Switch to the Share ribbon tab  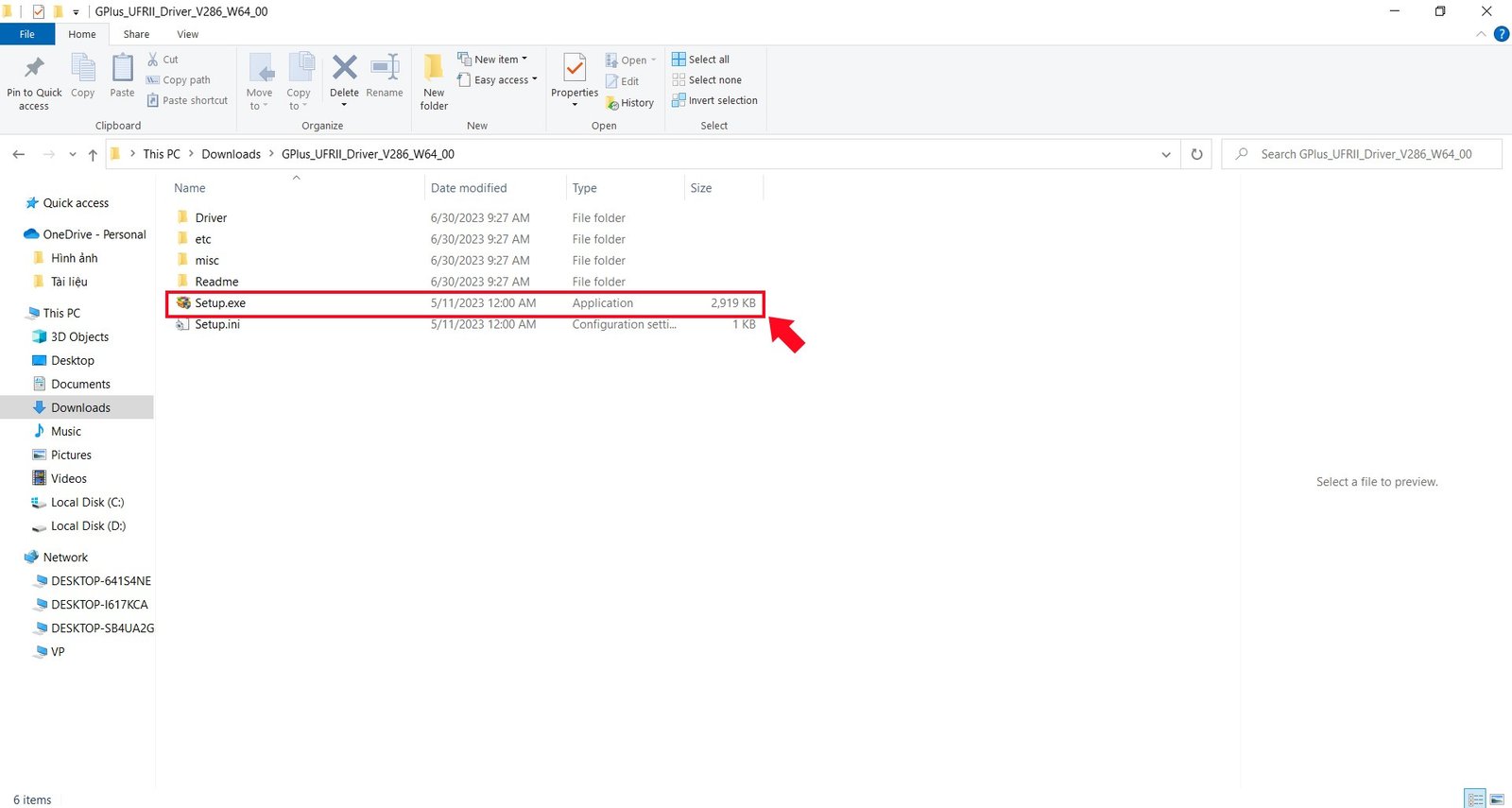(136, 34)
